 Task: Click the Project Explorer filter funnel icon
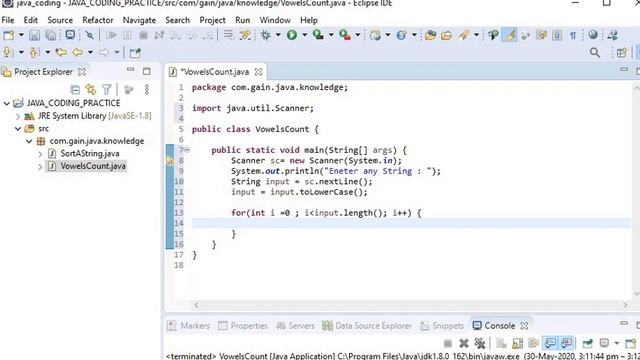[x=107, y=89]
